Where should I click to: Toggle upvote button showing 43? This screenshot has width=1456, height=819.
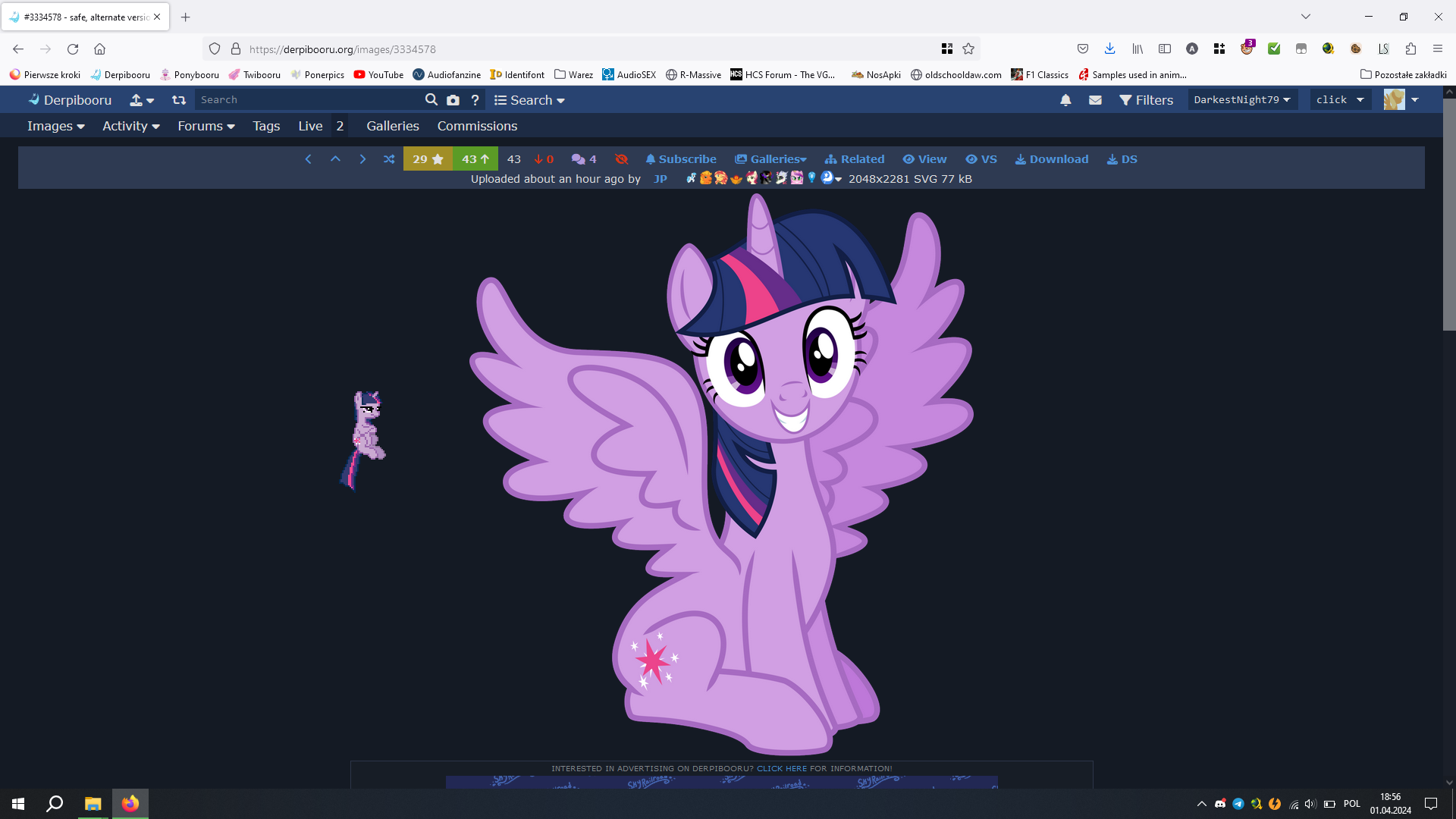point(475,159)
